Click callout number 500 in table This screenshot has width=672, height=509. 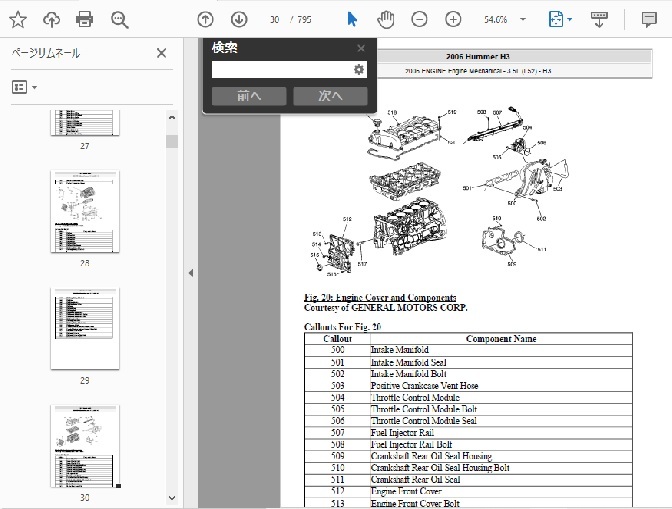337,350
